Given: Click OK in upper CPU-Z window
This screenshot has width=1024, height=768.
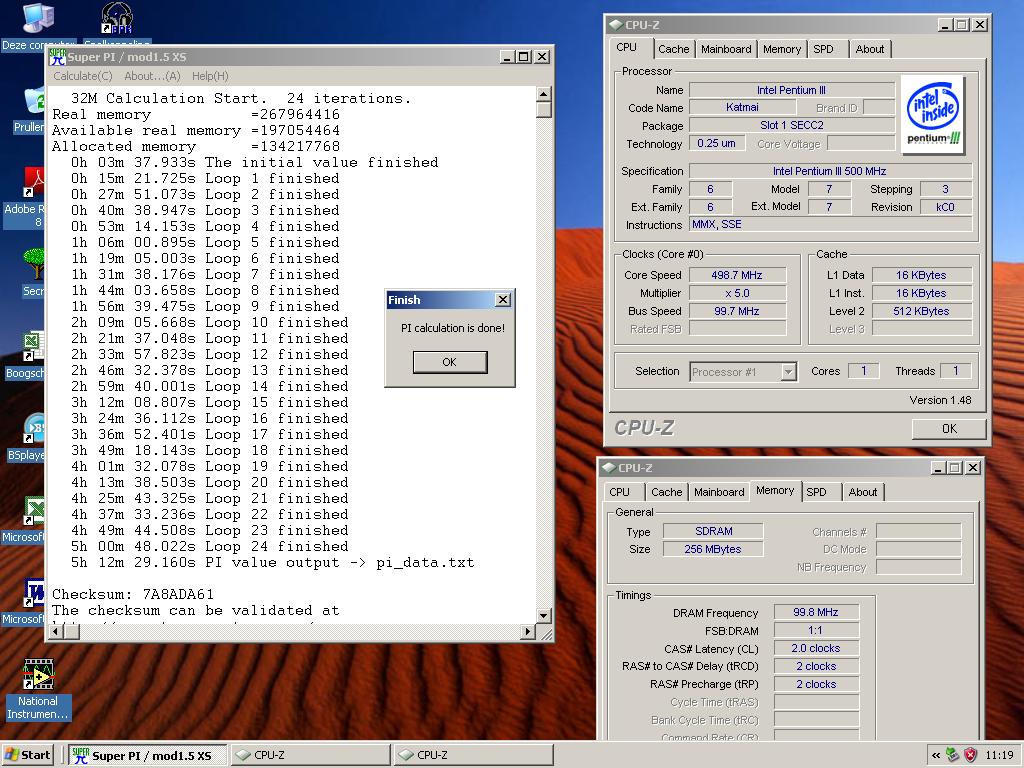Looking at the screenshot, I should [x=949, y=429].
